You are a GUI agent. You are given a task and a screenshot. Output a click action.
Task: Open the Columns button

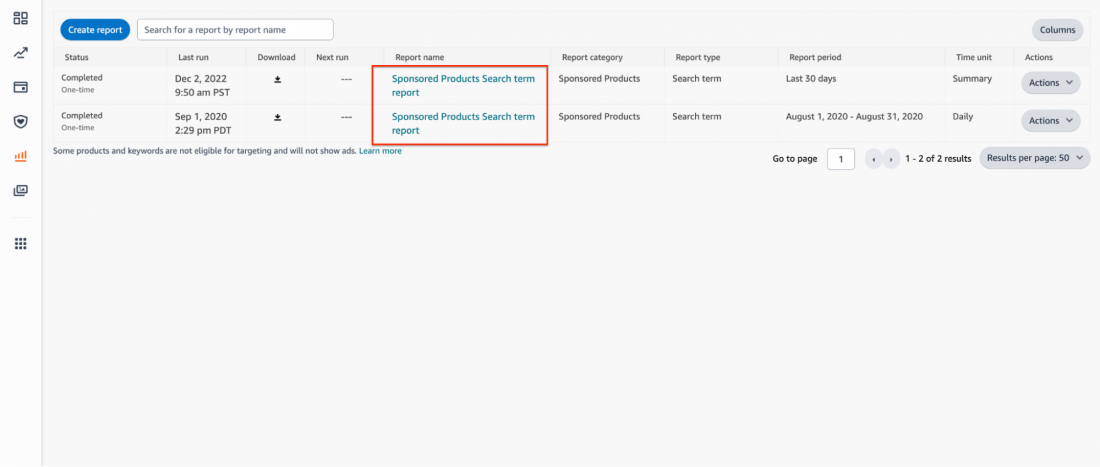(1057, 30)
